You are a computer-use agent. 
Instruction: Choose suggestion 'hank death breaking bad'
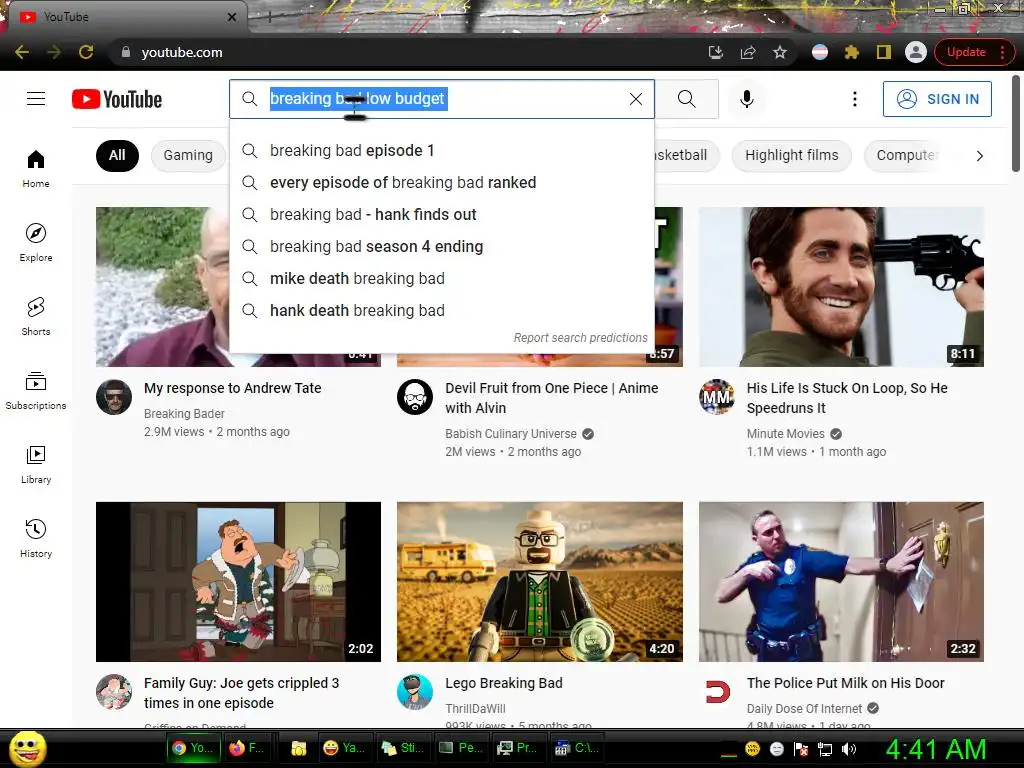[441, 310]
